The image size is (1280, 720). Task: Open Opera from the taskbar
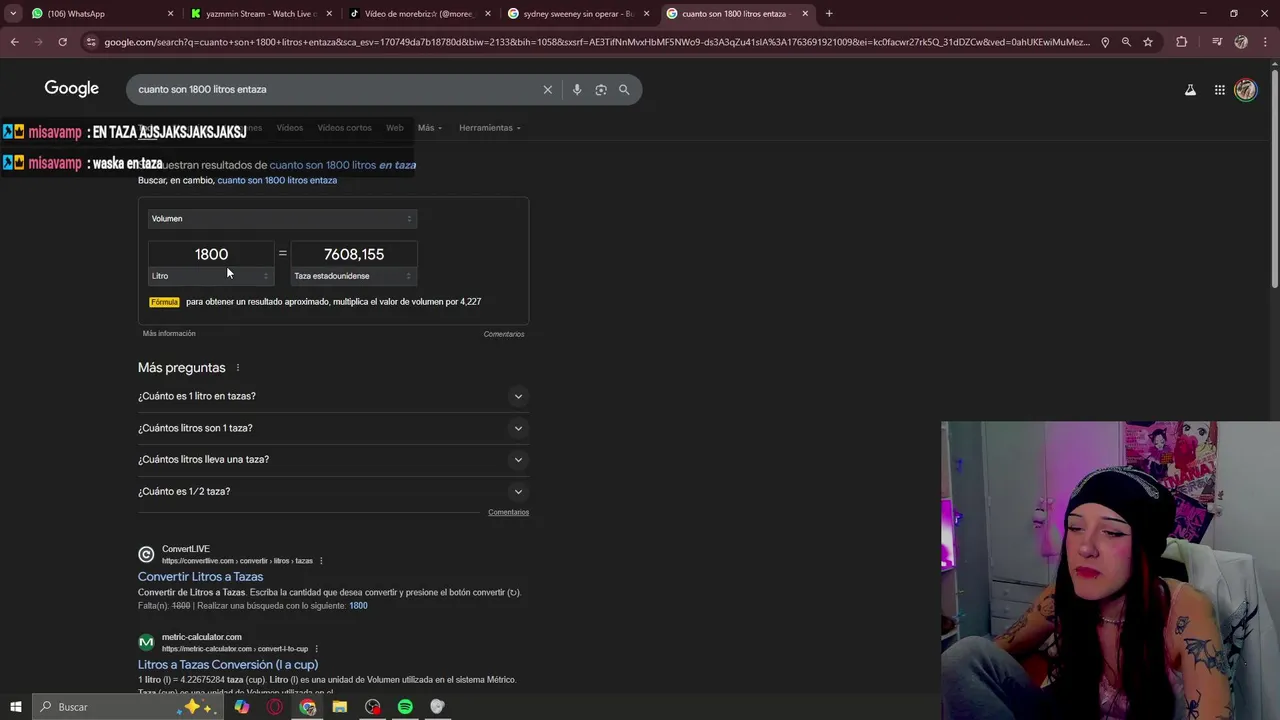(275, 707)
